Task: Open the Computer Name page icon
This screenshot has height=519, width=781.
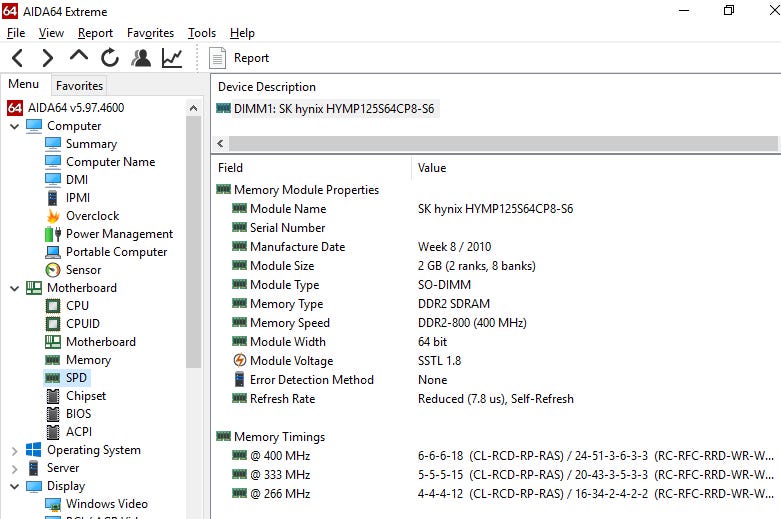Action: (53, 162)
